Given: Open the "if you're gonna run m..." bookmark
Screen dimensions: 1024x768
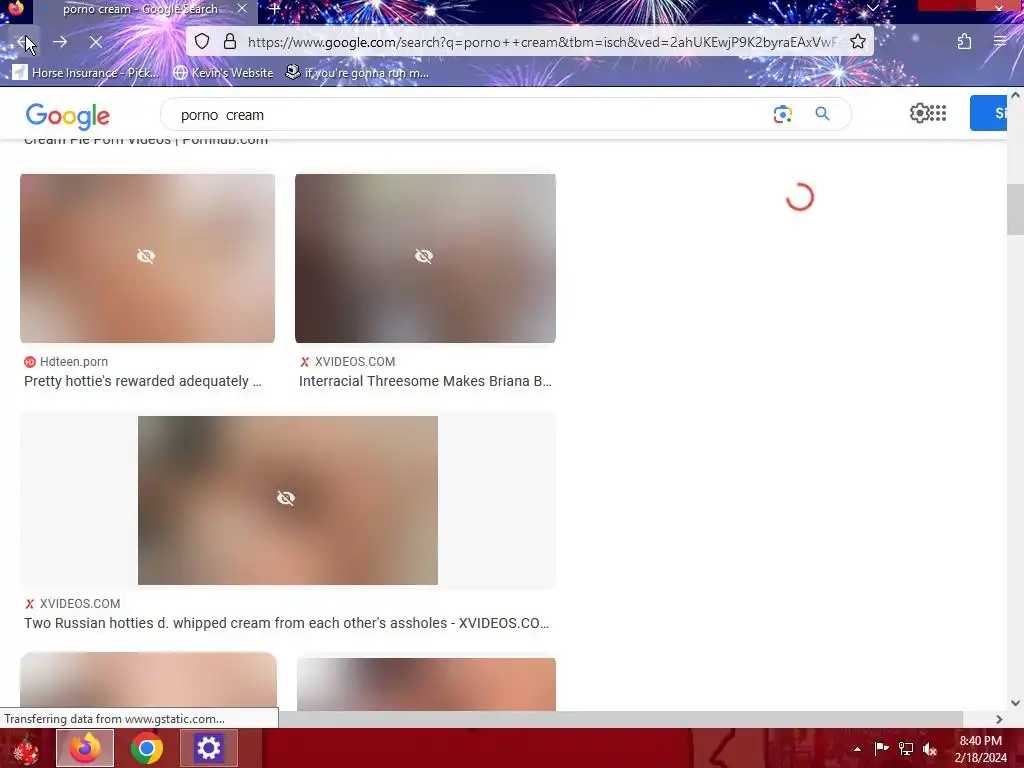Looking at the screenshot, I should [357, 72].
